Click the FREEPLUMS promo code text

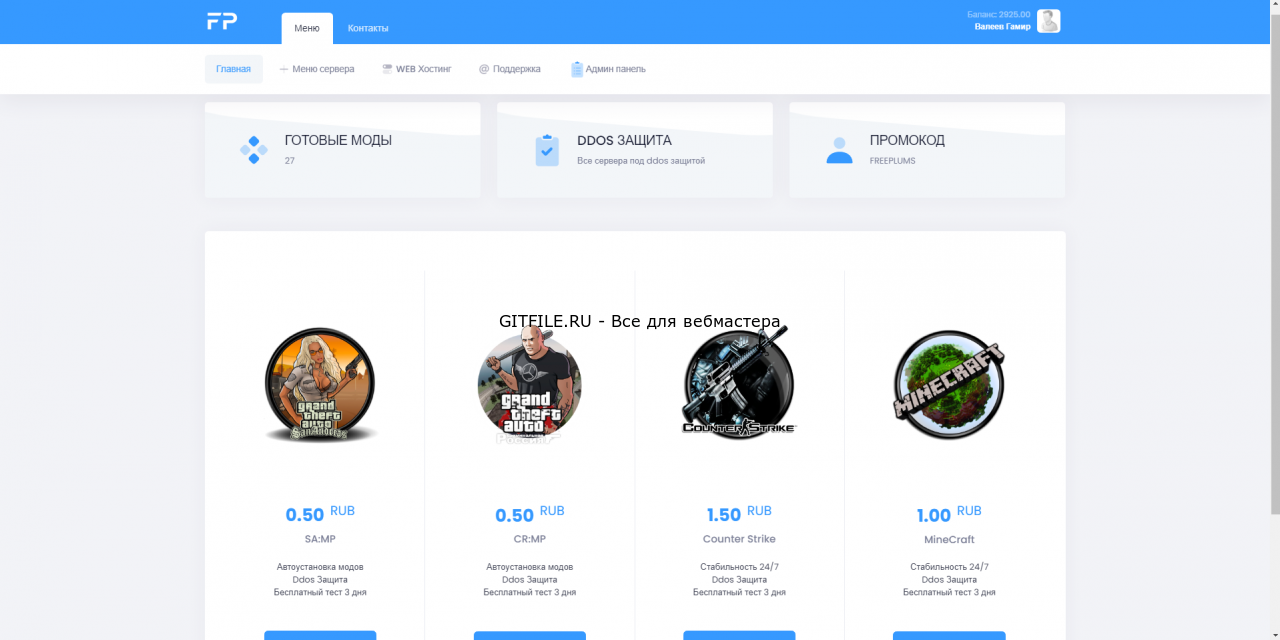click(x=892, y=160)
